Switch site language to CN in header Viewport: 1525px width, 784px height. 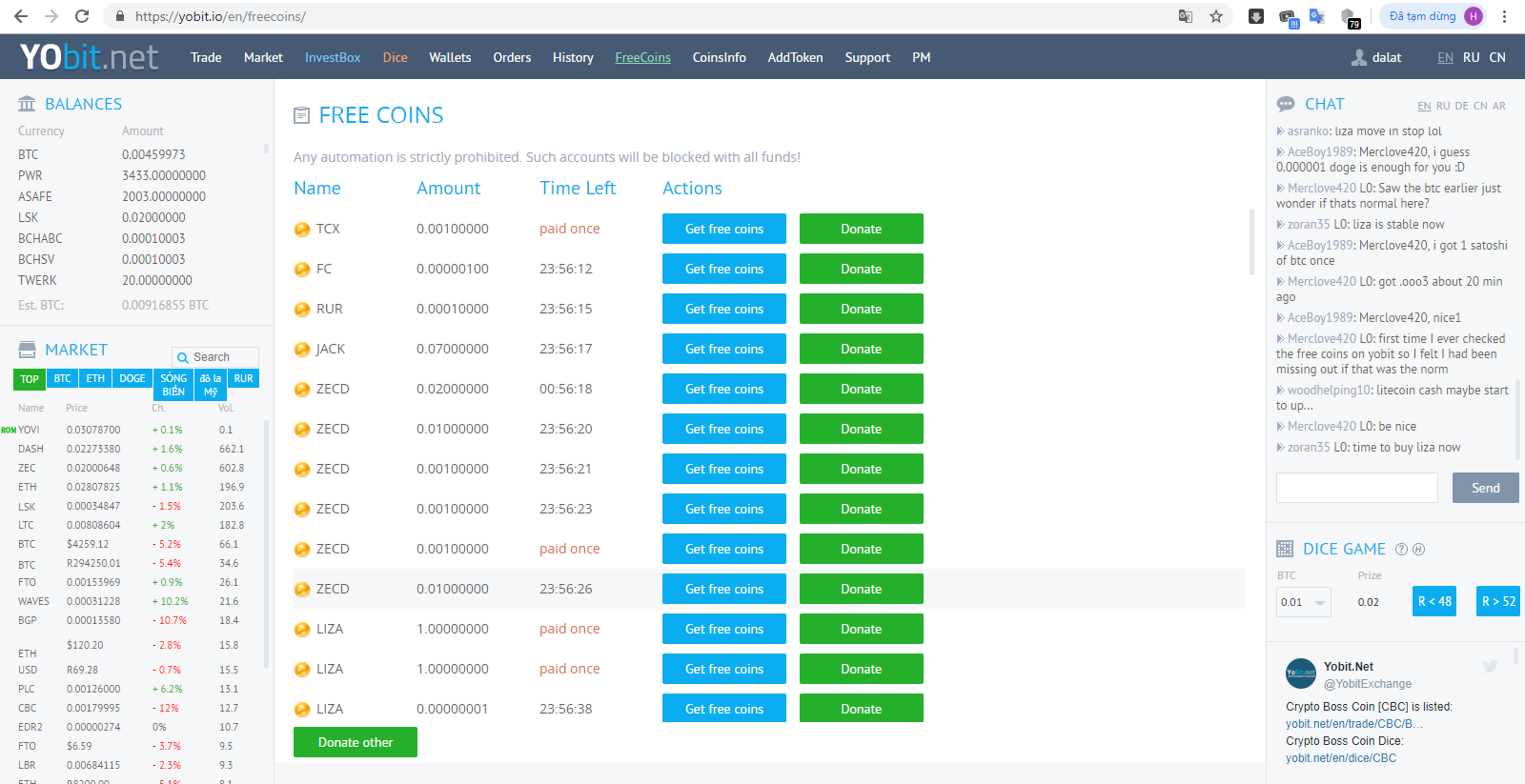pyautogui.click(x=1497, y=57)
